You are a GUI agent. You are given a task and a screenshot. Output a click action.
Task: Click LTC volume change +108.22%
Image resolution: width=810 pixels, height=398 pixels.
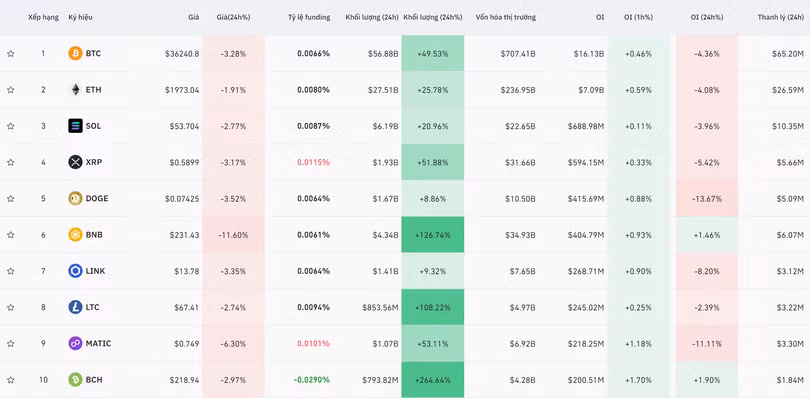(x=433, y=307)
